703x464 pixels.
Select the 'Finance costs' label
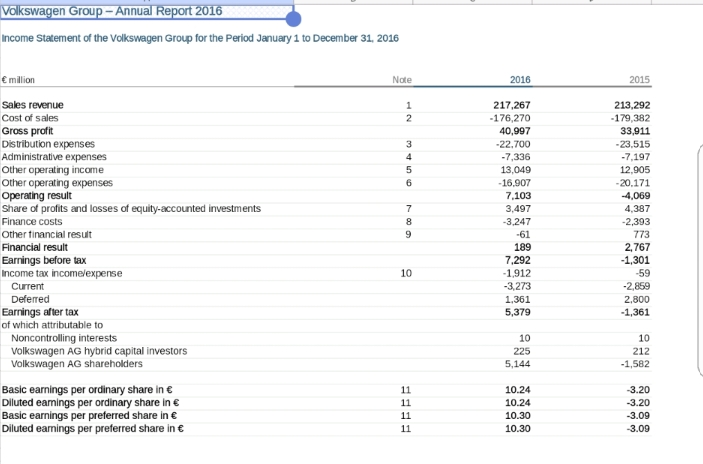pyautogui.click(x=32, y=221)
